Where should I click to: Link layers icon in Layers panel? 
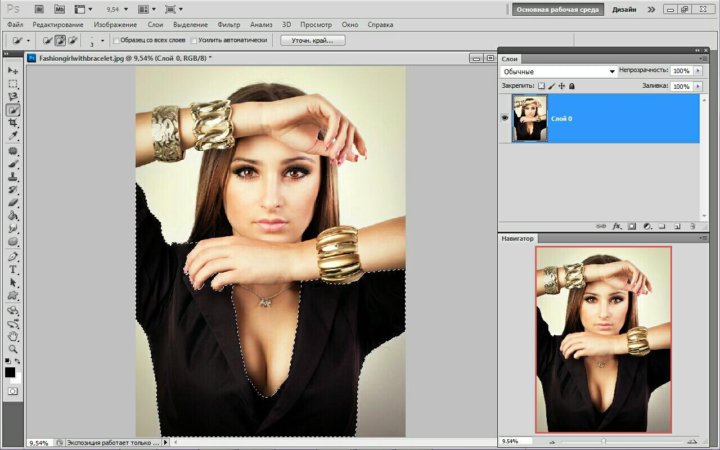click(x=601, y=226)
